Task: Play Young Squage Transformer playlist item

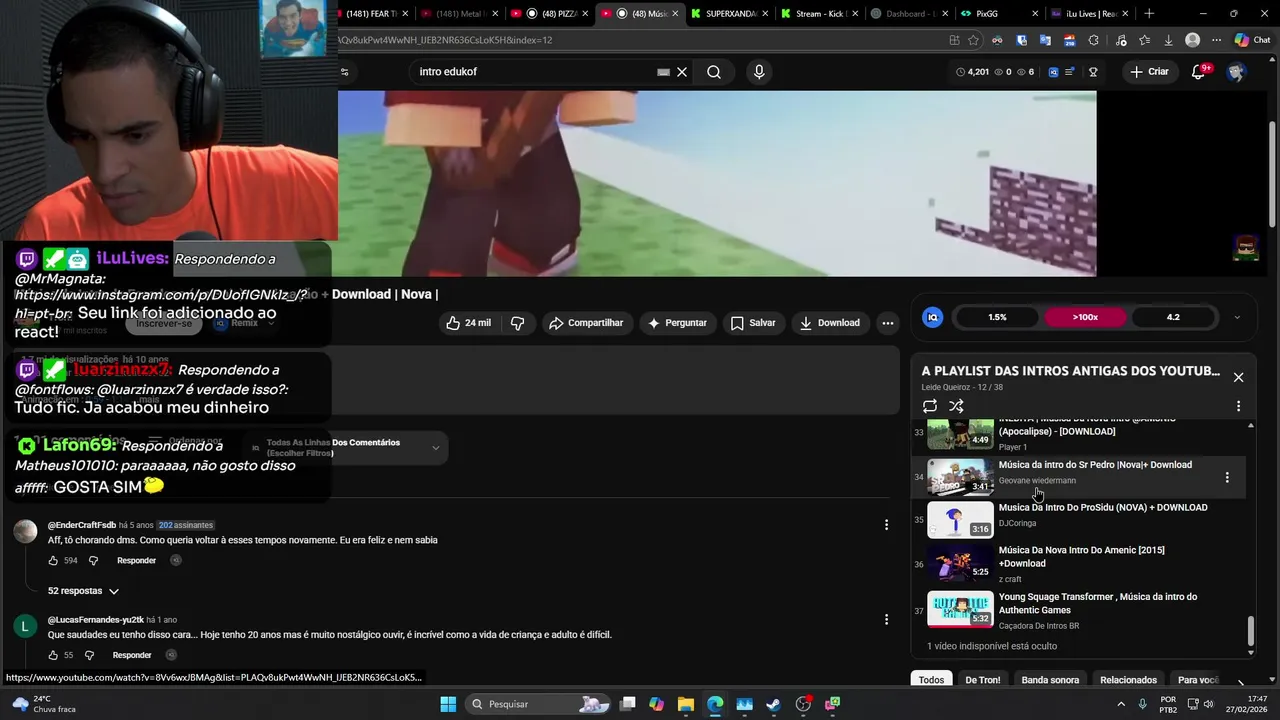Action: pos(1080,610)
